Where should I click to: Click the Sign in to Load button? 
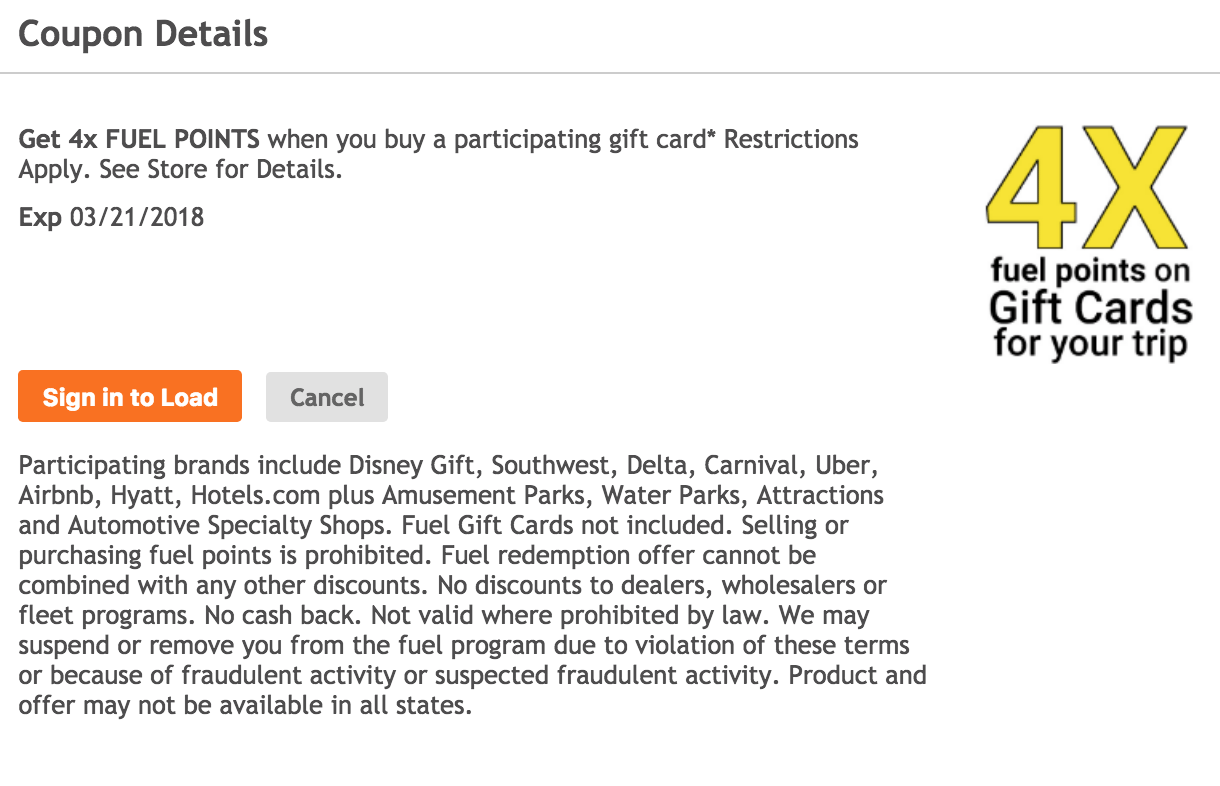[130, 397]
